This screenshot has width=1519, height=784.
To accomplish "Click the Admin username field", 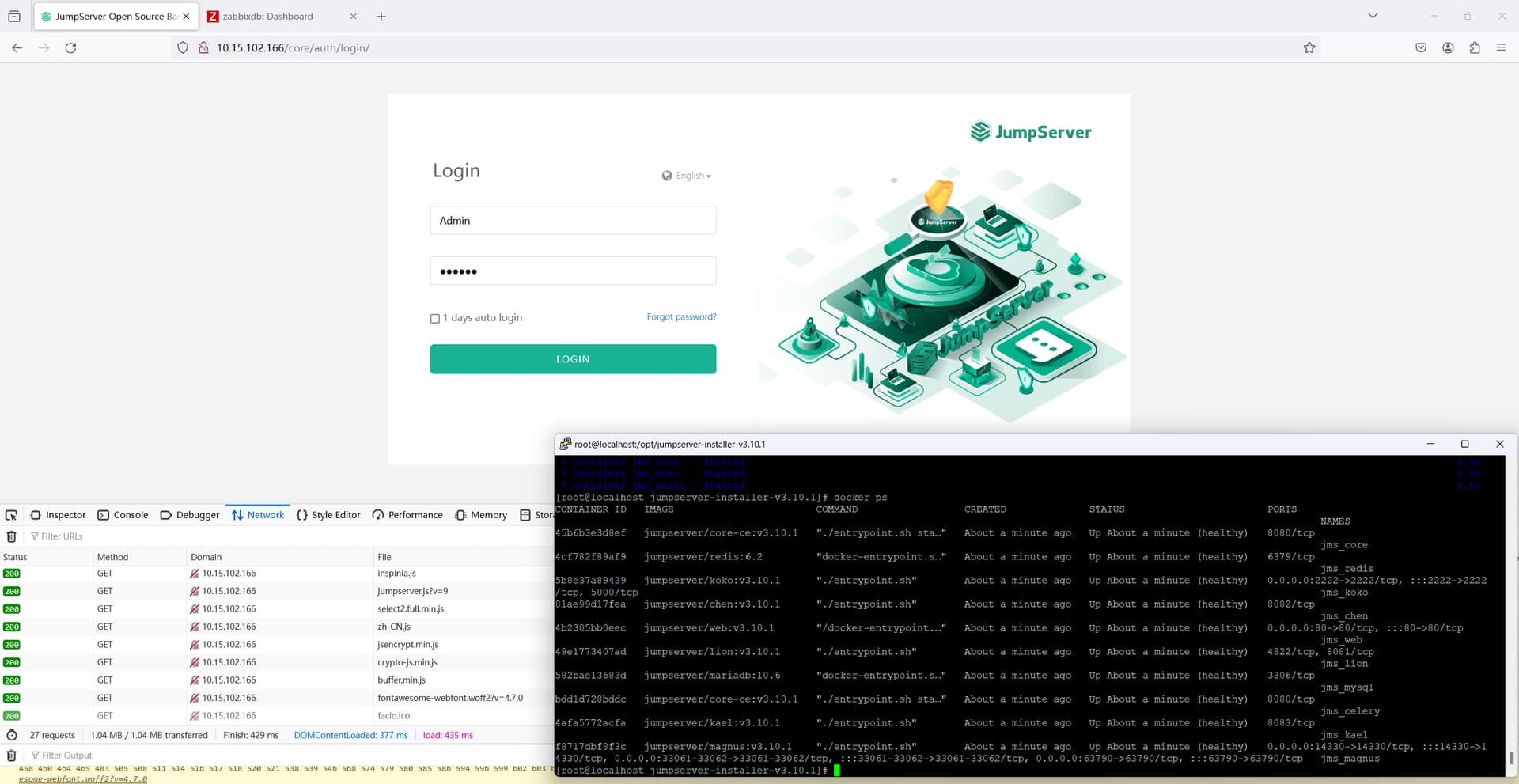I will [x=573, y=221].
